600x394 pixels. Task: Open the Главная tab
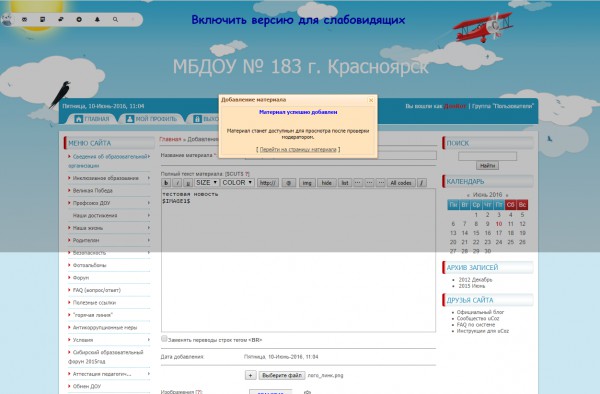[92, 119]
